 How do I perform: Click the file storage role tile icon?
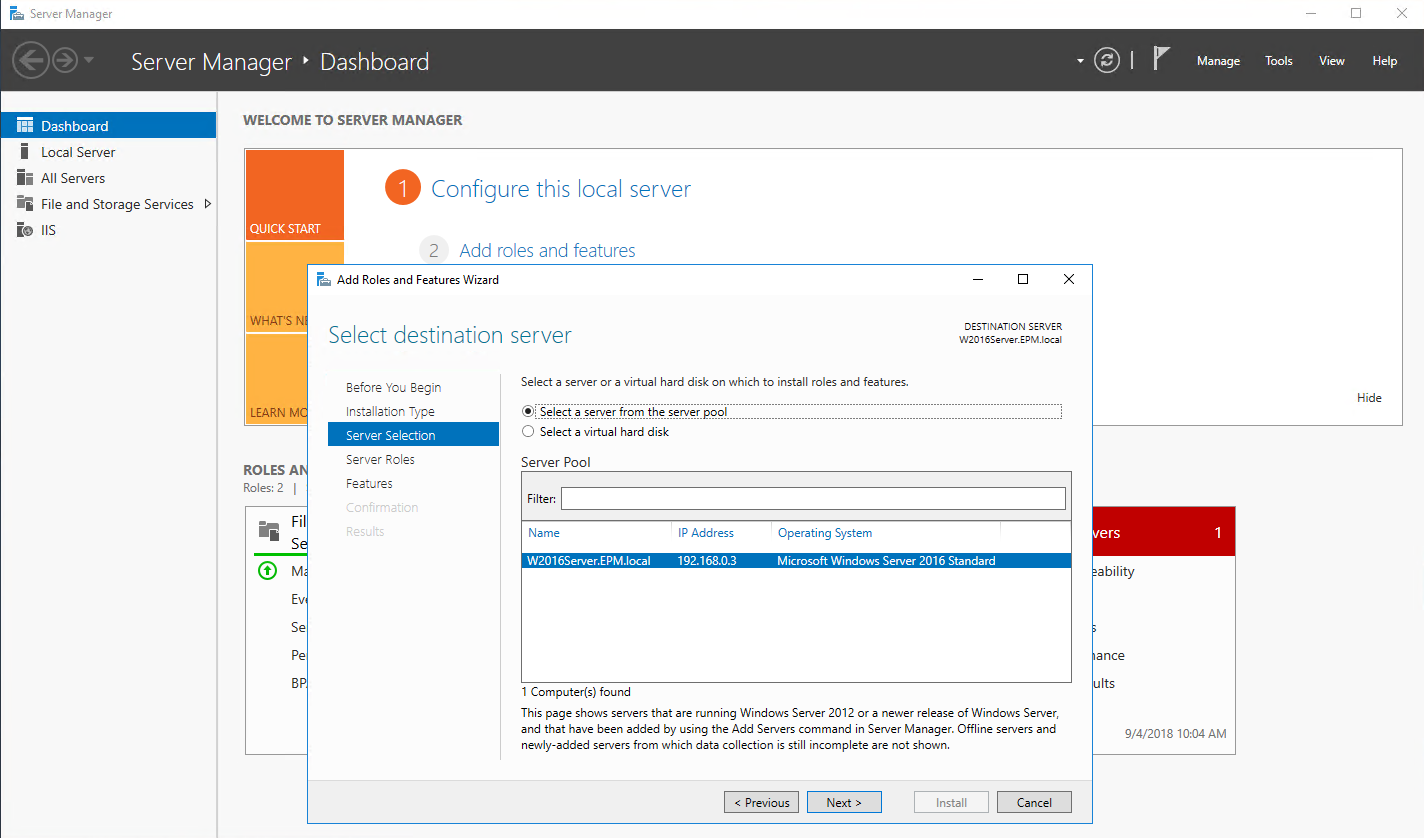[x=269, y=531]
